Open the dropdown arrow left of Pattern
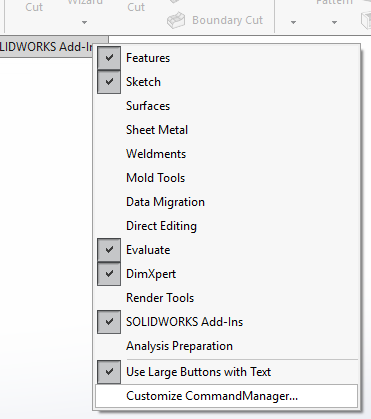Screen dimensions: 371x419 pyautogui.click(x=293, y=23)
